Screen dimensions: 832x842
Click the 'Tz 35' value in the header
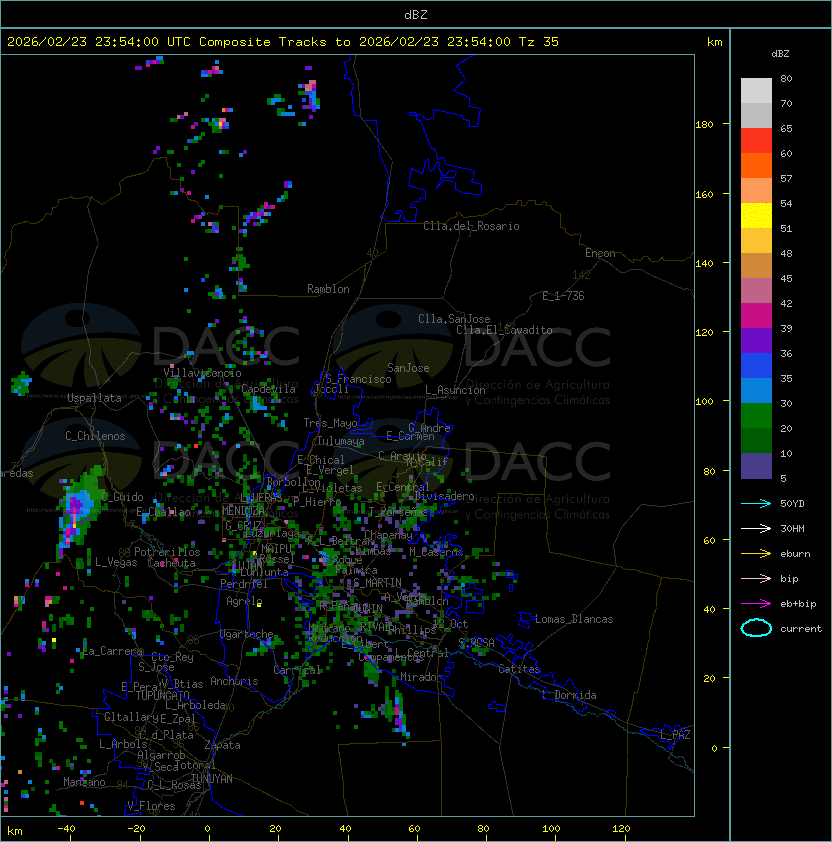point(539,42)
